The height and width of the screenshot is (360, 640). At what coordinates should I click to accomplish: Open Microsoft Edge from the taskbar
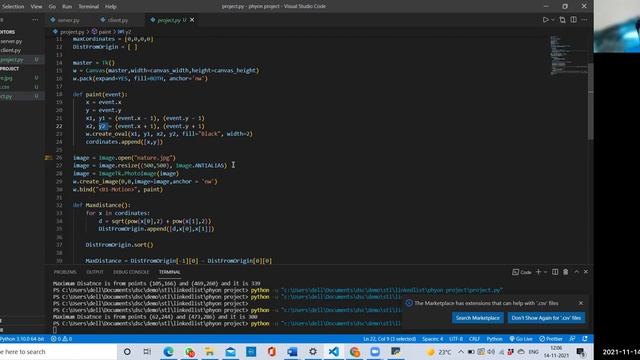coord(168,352)
